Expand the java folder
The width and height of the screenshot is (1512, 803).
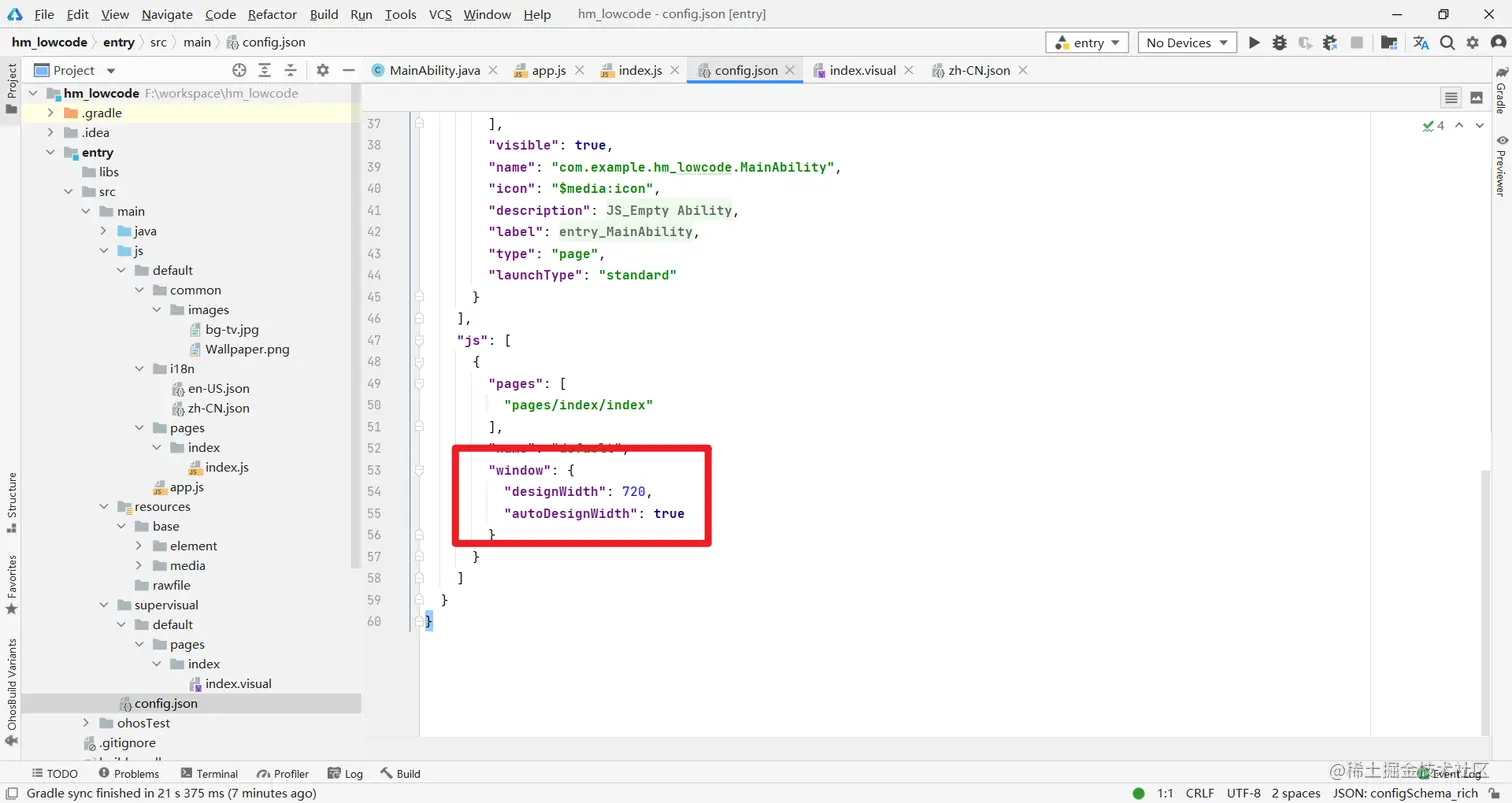click(x=103, y=231)
